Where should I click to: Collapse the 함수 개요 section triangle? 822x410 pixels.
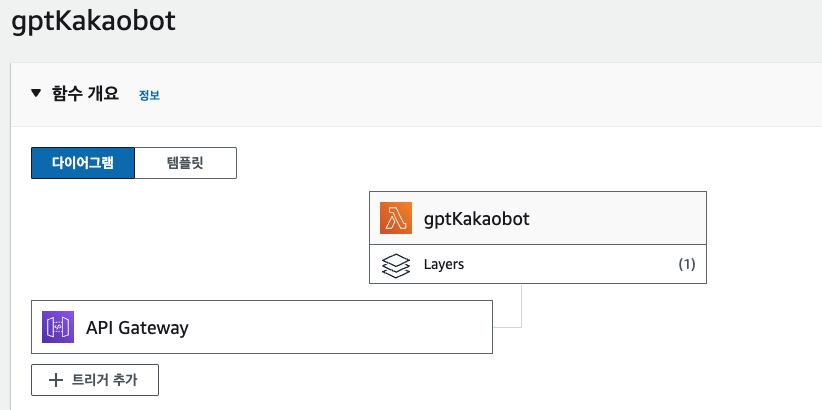[36, 94]
